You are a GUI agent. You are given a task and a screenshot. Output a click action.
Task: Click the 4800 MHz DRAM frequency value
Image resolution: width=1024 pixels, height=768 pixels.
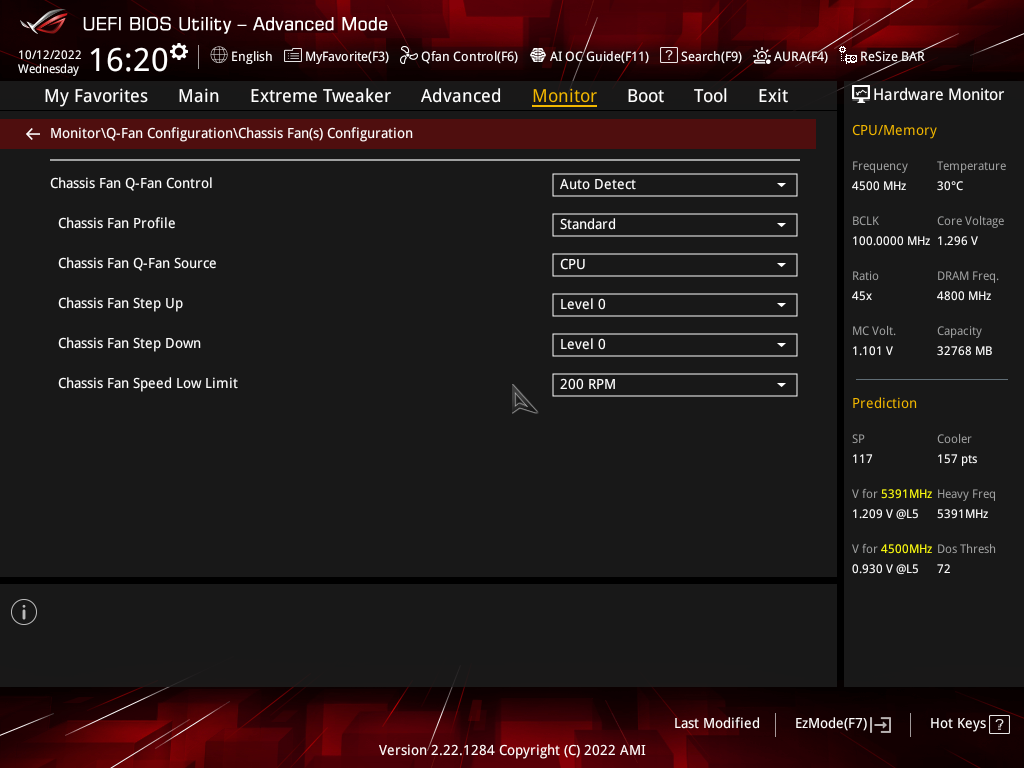coord(964,296)
